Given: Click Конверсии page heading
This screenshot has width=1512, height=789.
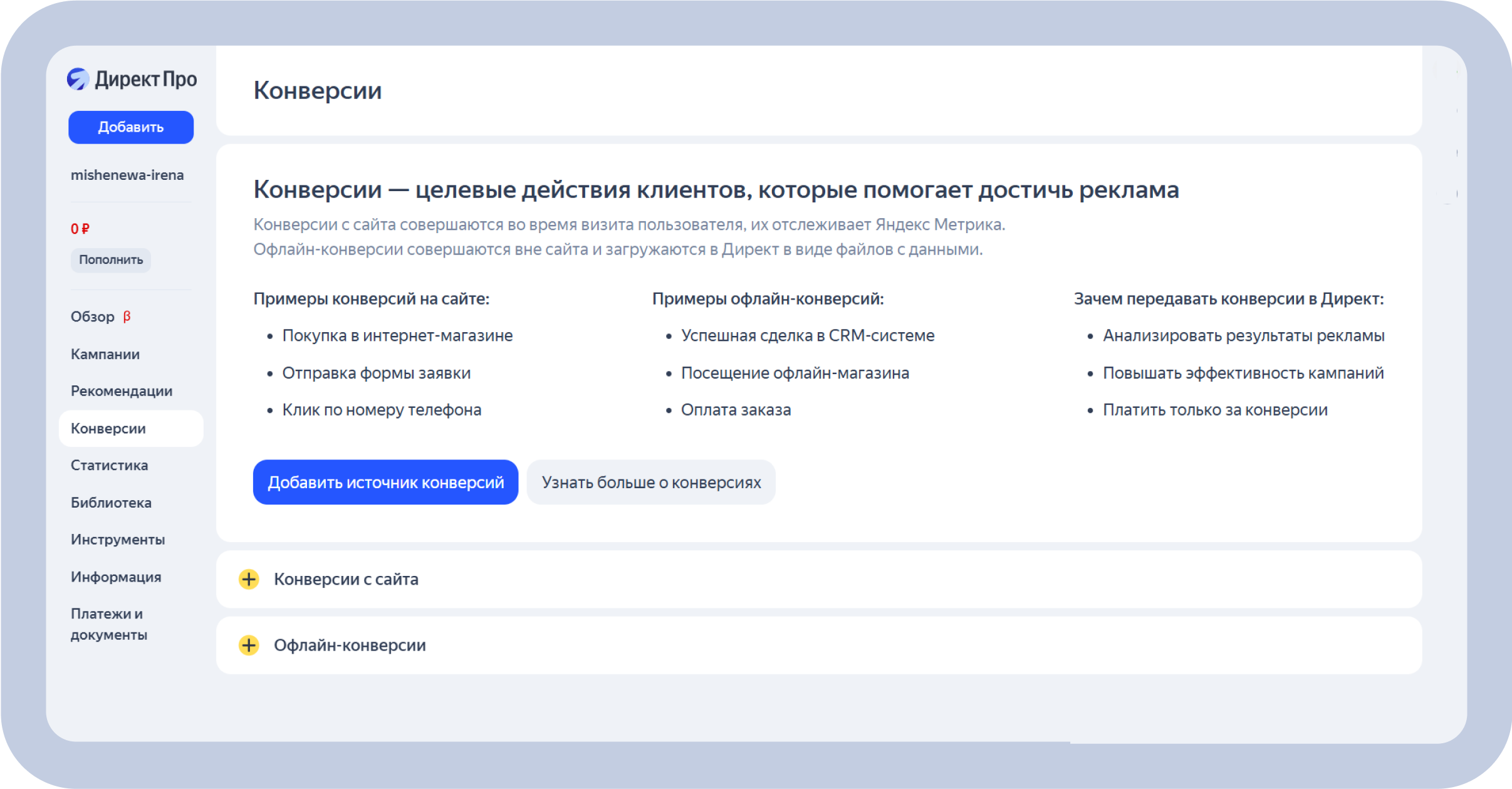Looking at the screenshot, I should click(318, 90).
